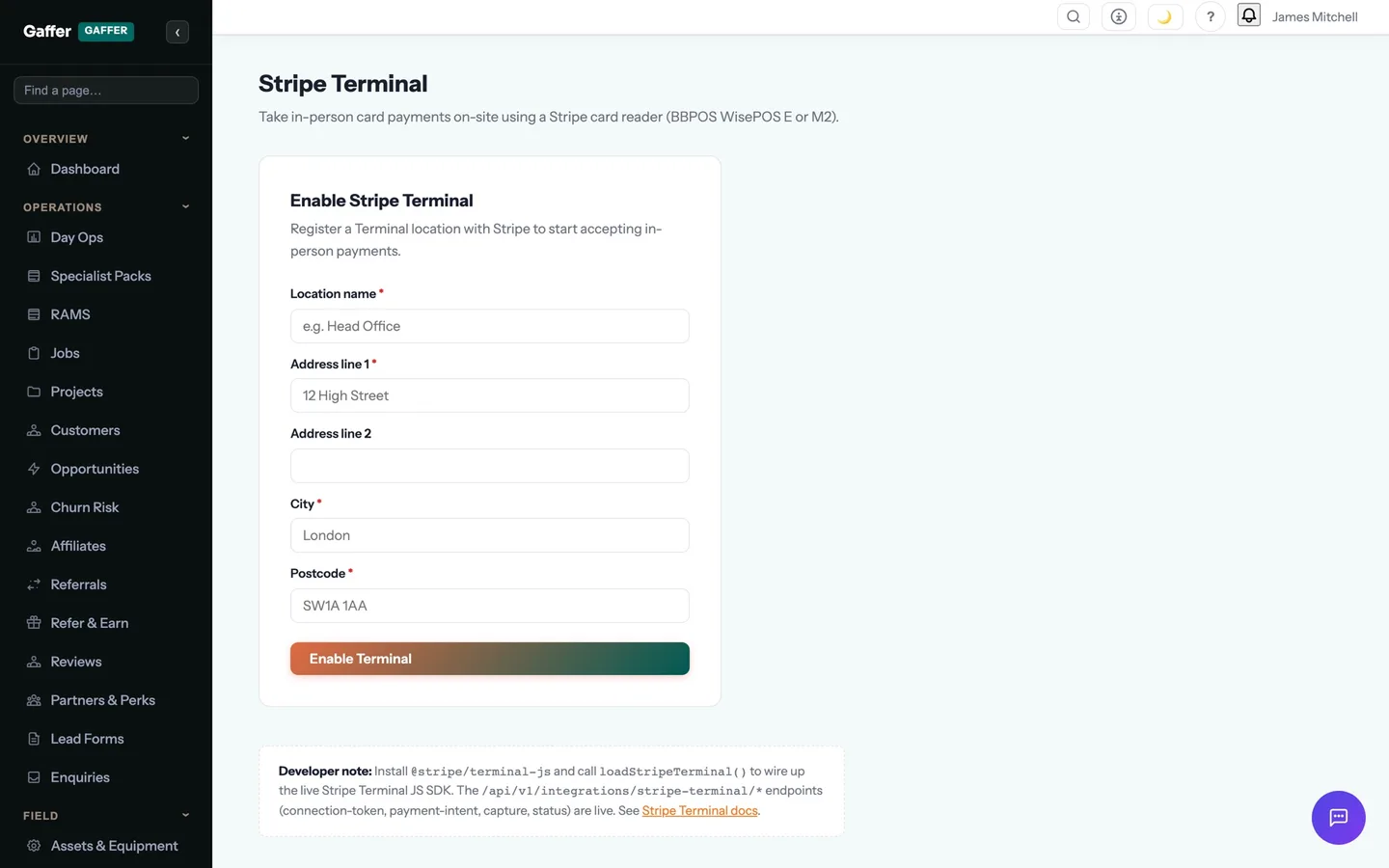Collapse the Overview section

tap(185, 138)
